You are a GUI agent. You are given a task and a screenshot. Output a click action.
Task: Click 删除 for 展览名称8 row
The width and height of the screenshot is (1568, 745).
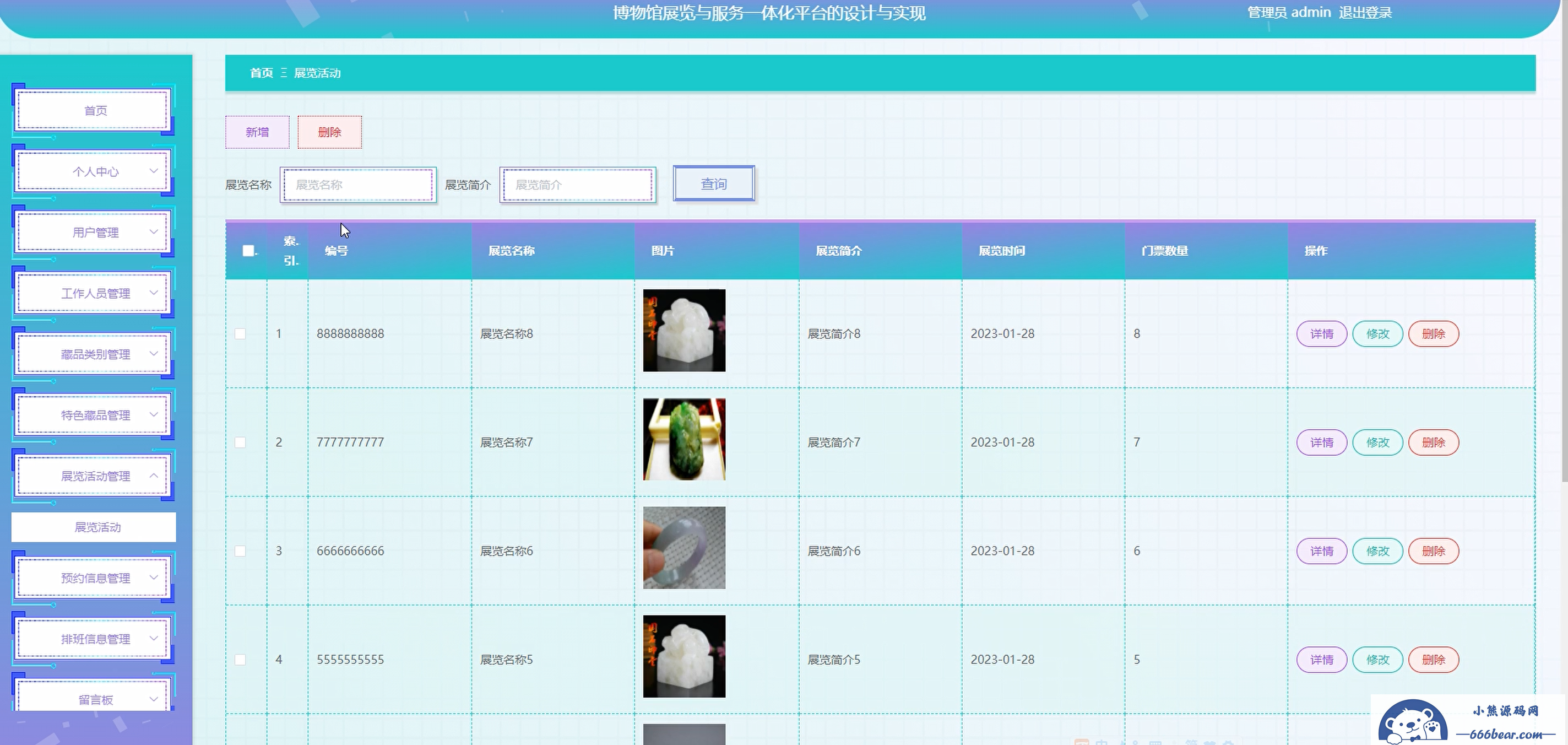[x=1434, y=334]
